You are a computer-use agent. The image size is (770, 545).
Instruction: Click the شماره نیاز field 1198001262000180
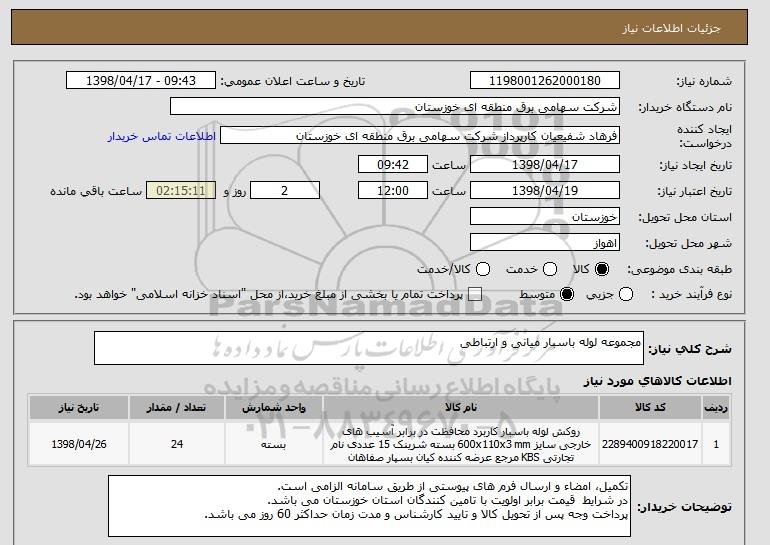tap(545, 81)
